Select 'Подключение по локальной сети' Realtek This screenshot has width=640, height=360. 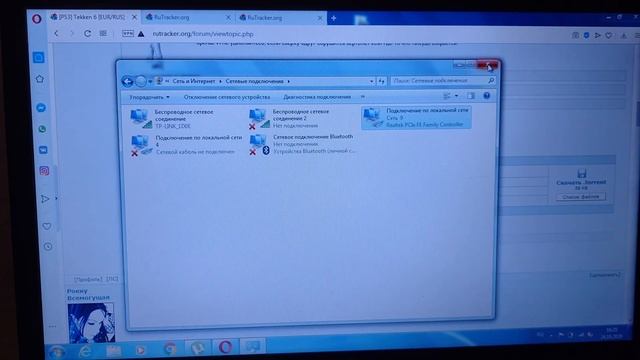pyautogui.click(x=416, y=118)
